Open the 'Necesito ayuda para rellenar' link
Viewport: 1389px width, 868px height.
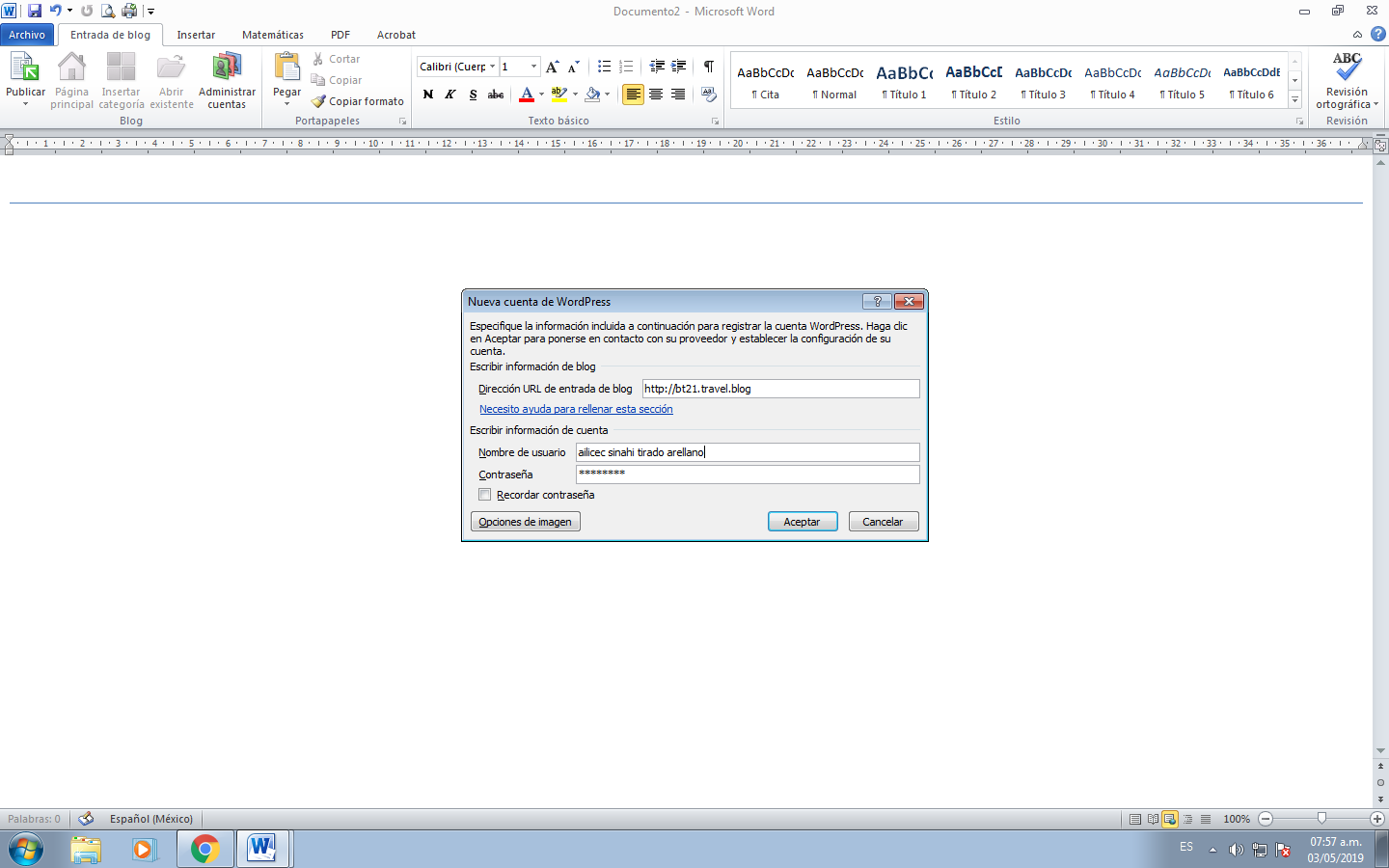576,409
